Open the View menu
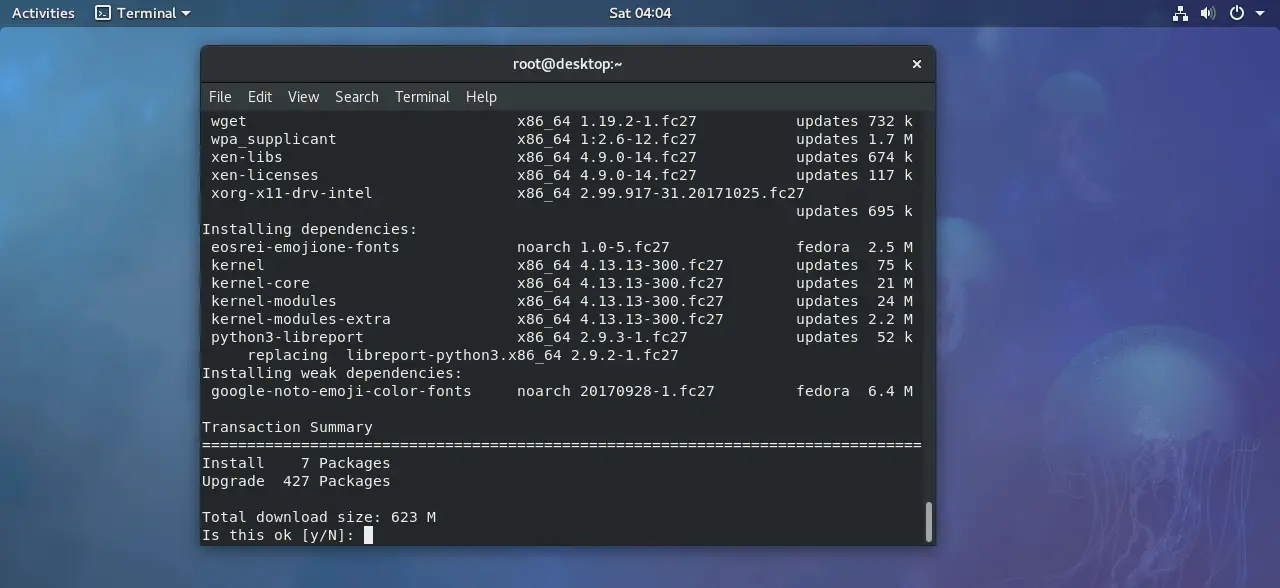Screen dimensions: 1280x588 pyautogui.click(x=303, y=96)
